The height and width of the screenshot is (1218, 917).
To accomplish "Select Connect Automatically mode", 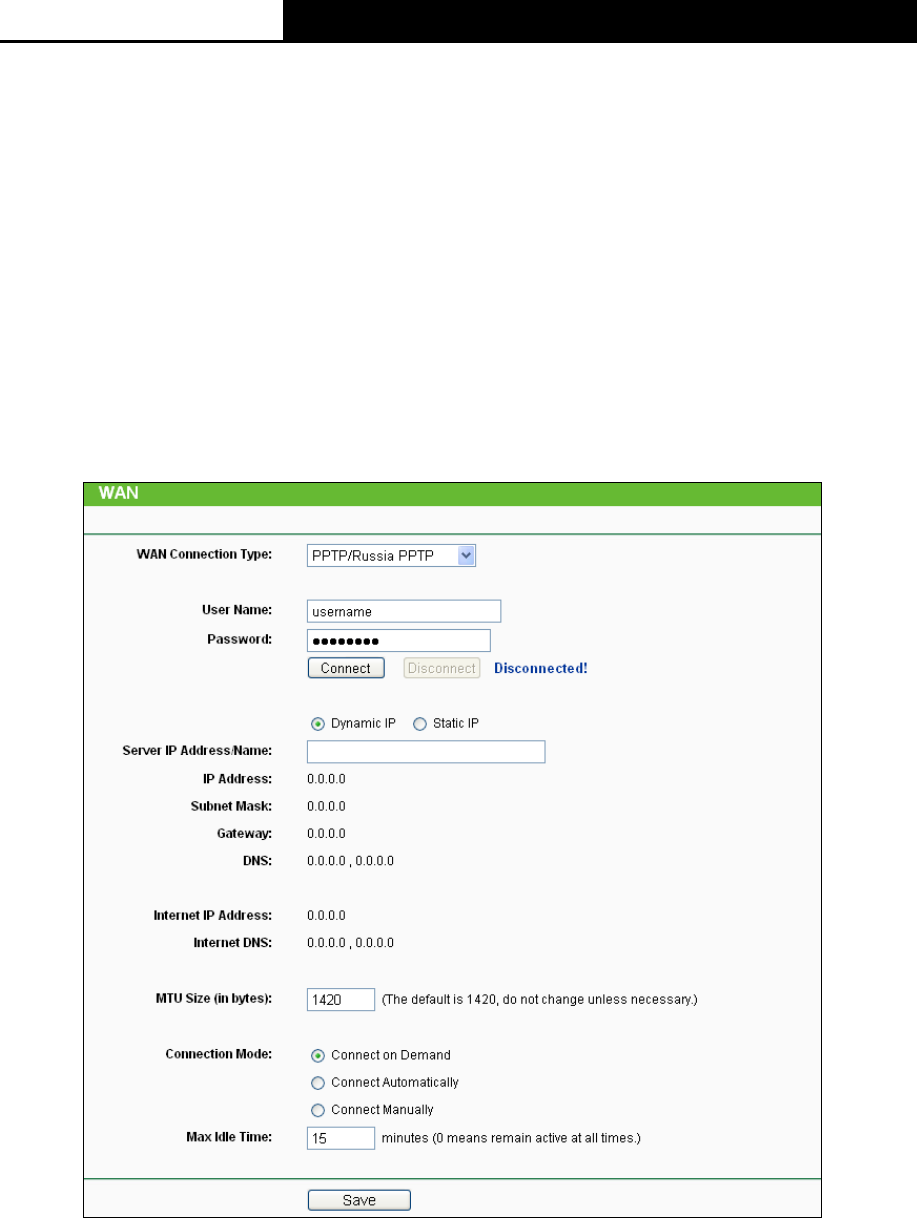I will coord(319,1082).
